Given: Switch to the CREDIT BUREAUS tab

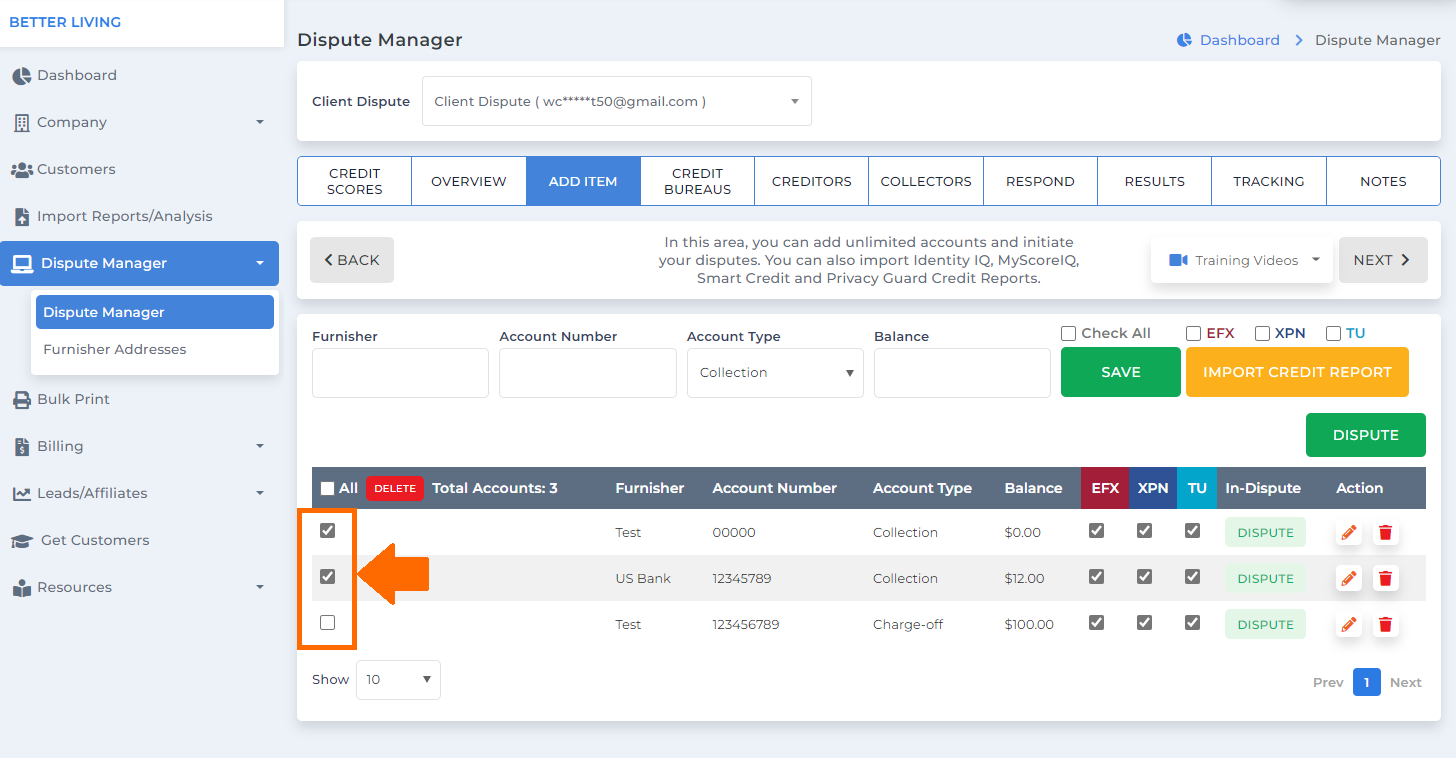Looking at the screenshot, I should click(x=697, y=181).
